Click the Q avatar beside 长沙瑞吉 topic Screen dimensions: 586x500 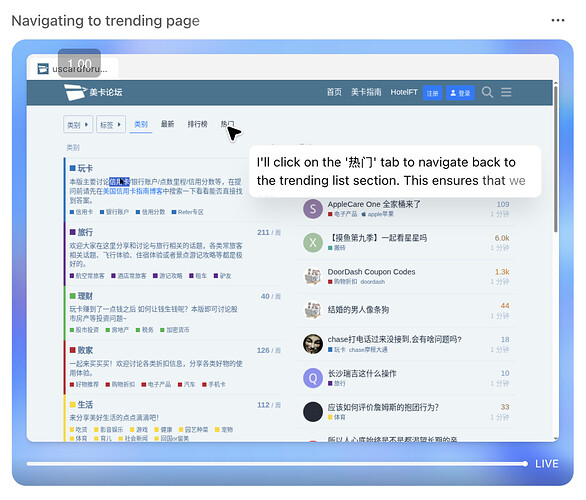313,378
